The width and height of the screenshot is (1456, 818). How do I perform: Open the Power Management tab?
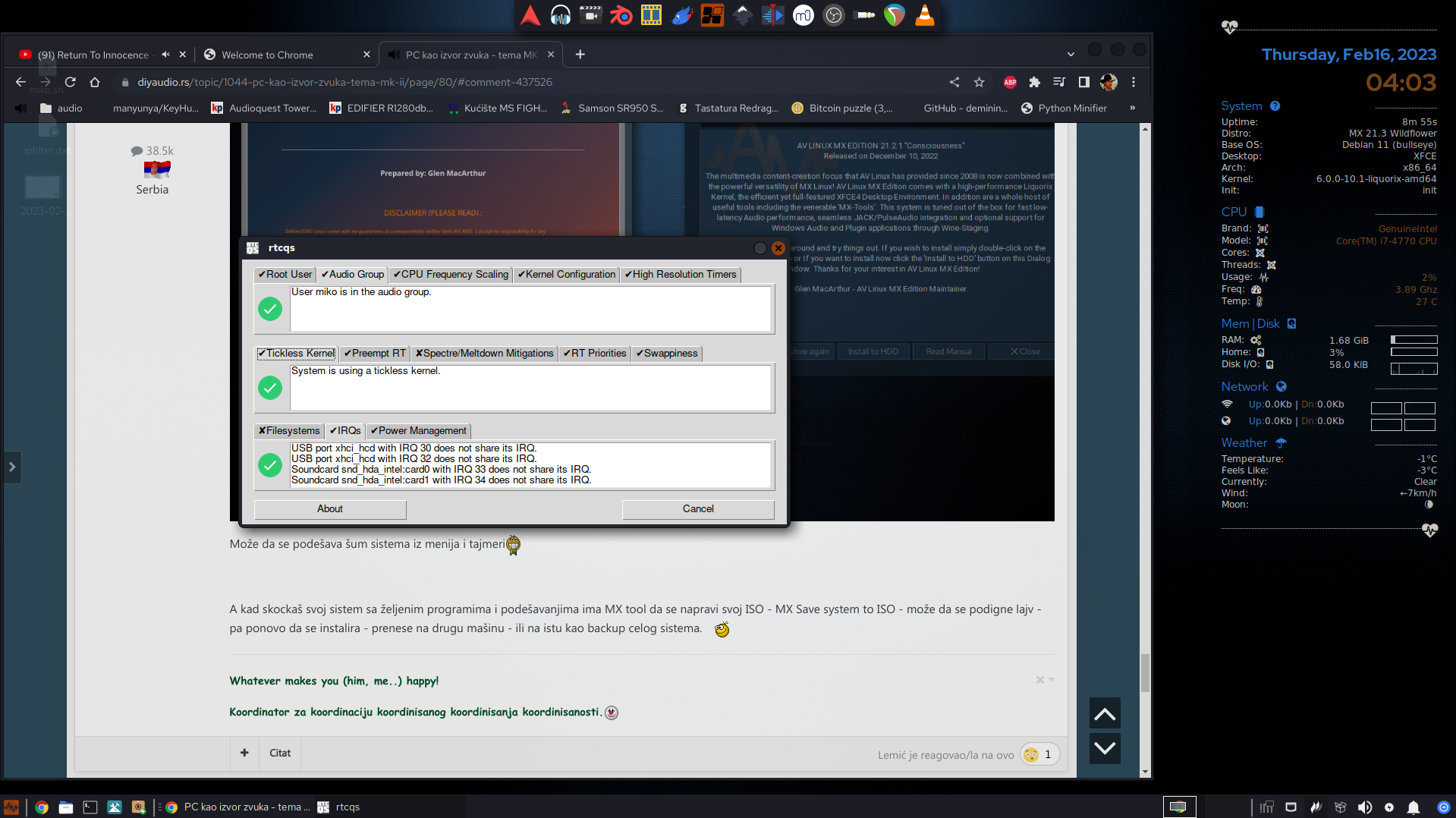click(419, 431)
